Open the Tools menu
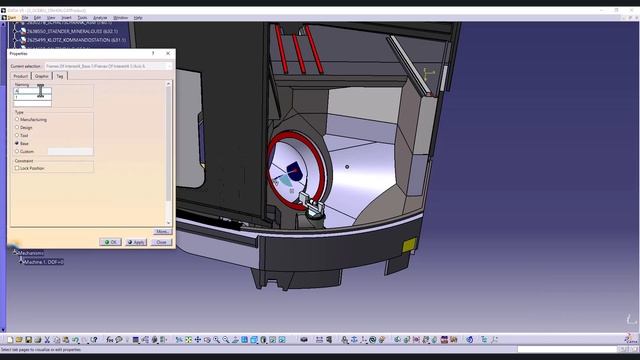 [x=82, y=18]
